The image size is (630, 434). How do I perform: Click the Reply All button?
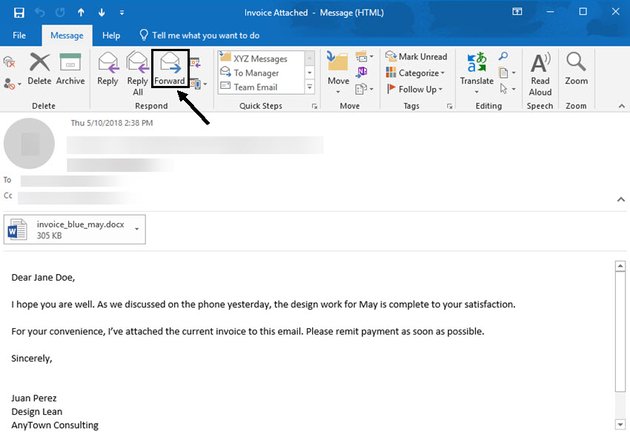click(137, 74)
